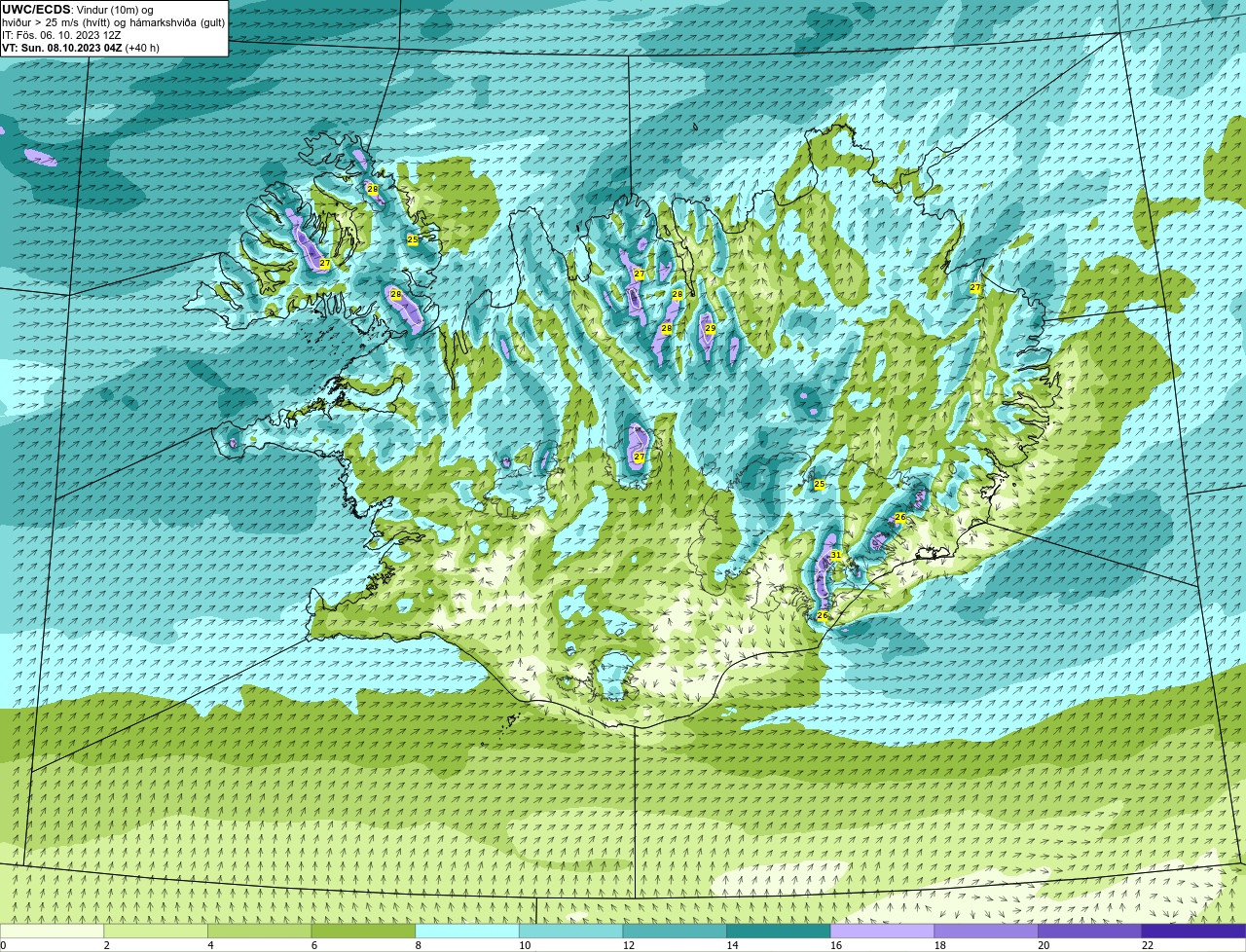Pick the violet 20–22 legend segment
The image size is (1246, 952).
point(1089,931)
